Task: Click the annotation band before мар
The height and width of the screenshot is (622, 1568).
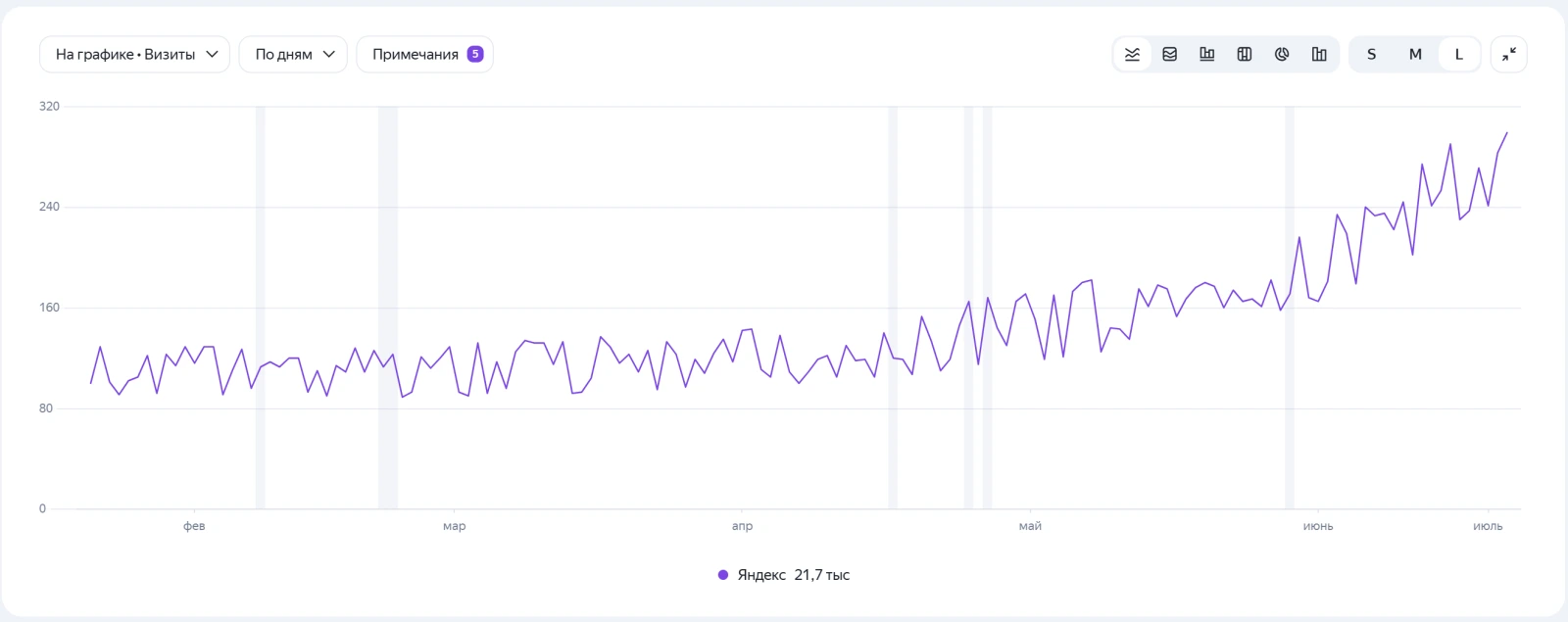Action: coord(388,308)
